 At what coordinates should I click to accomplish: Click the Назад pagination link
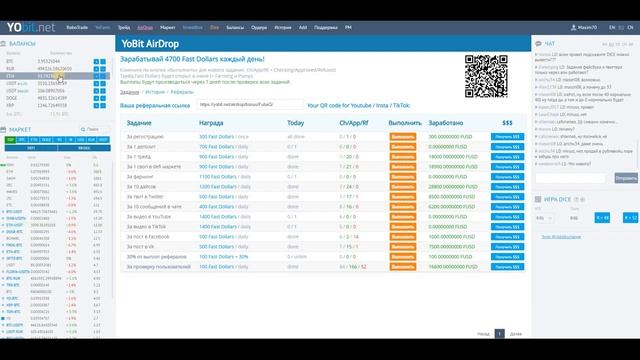coord(483,334)
